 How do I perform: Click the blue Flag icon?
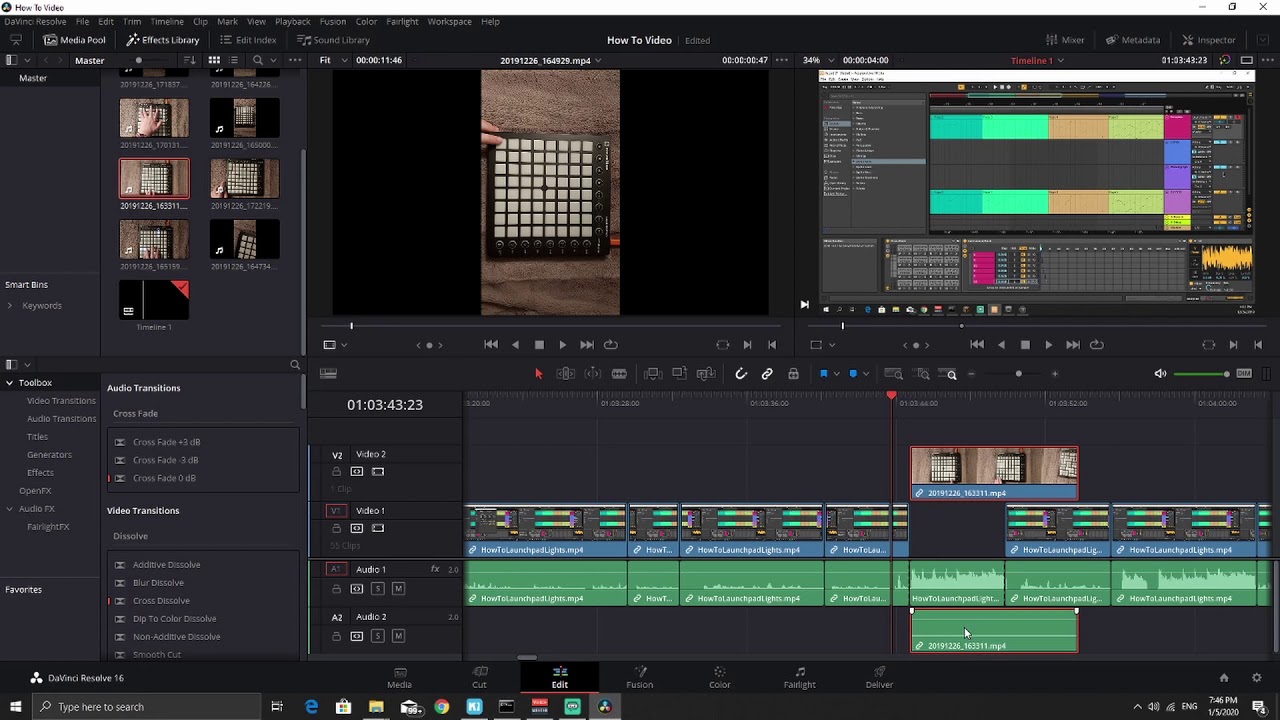pyautogui.click(x=824, y=374)
